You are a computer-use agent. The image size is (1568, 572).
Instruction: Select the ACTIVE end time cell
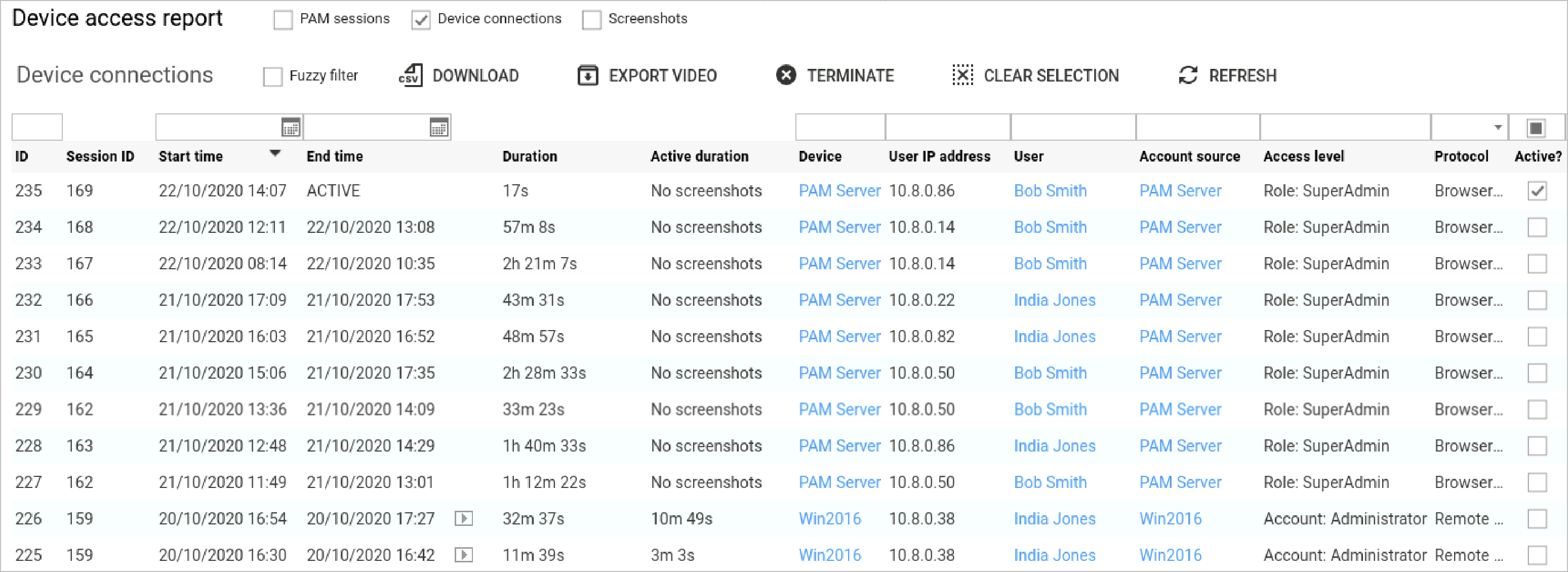pos(334,191)
